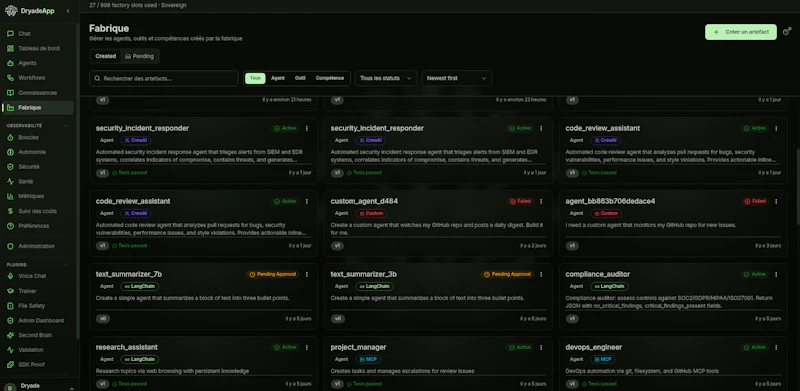800x391 pixels.
Task: Click Failed badge on agent_bb863b706dedace4
Action: point(755,201)
